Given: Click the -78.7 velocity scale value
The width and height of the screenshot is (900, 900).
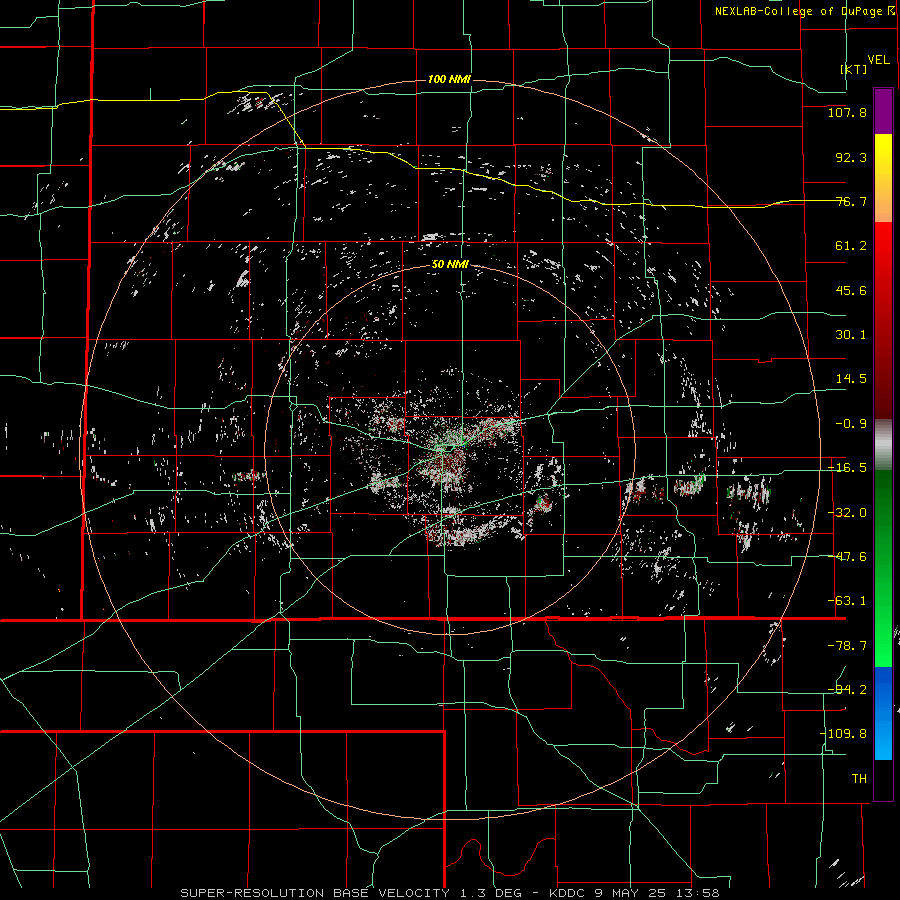Looking at the screenshot, I should pyautogui.click(x=847, y=646).
